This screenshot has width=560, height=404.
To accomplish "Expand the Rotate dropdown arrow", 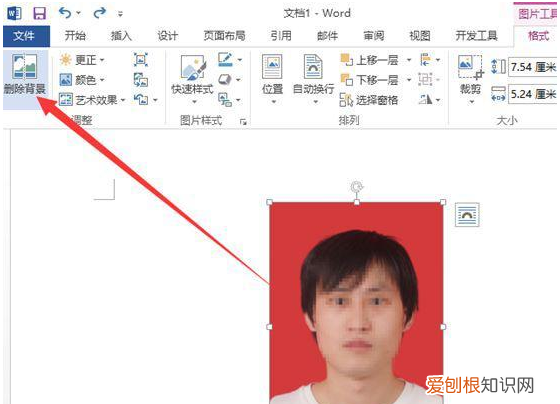I will click(x=438, y=100).
